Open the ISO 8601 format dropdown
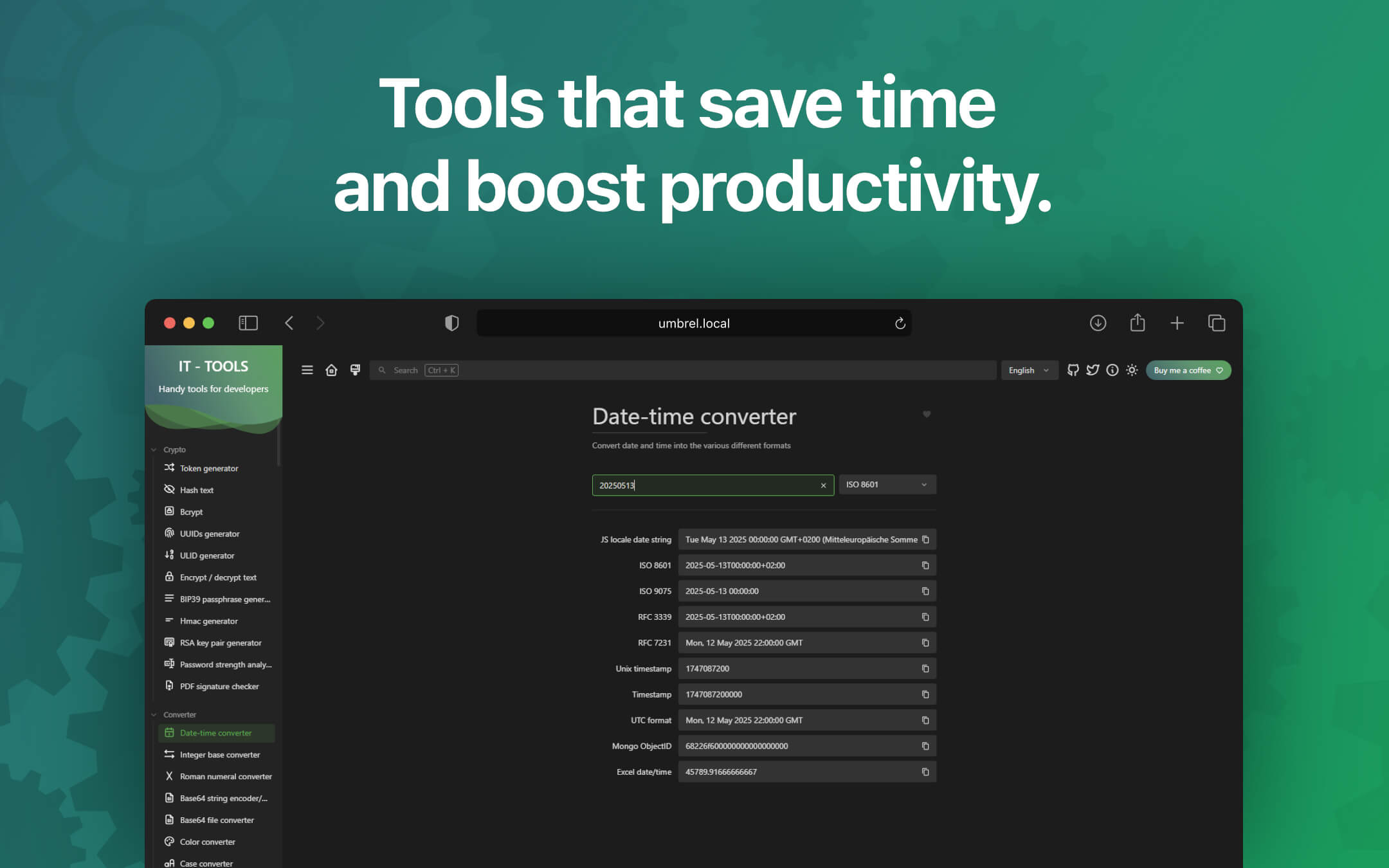The height and width of the screenshot is (868, 1389). 887,484
